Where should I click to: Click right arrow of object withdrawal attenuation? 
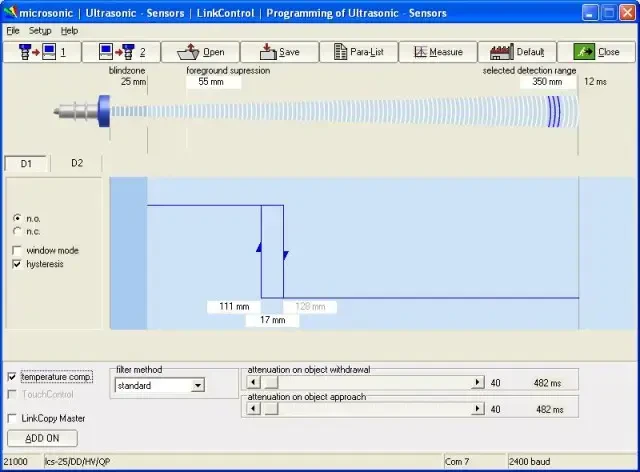pyautogui.click(x=478, y=382)
